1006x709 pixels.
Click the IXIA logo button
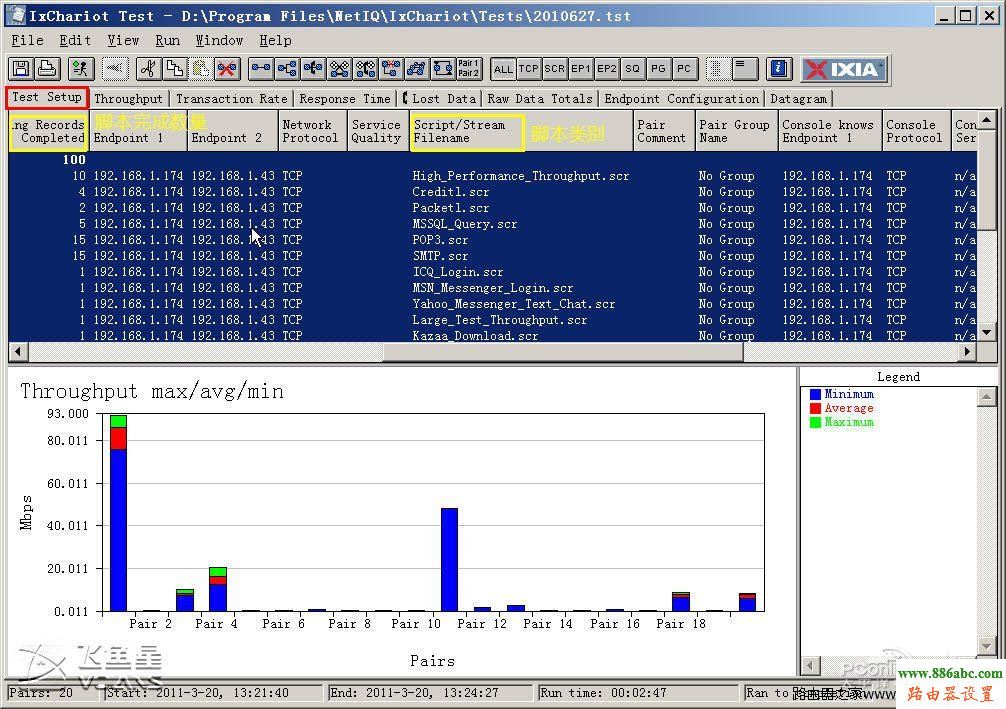point(844,69)
